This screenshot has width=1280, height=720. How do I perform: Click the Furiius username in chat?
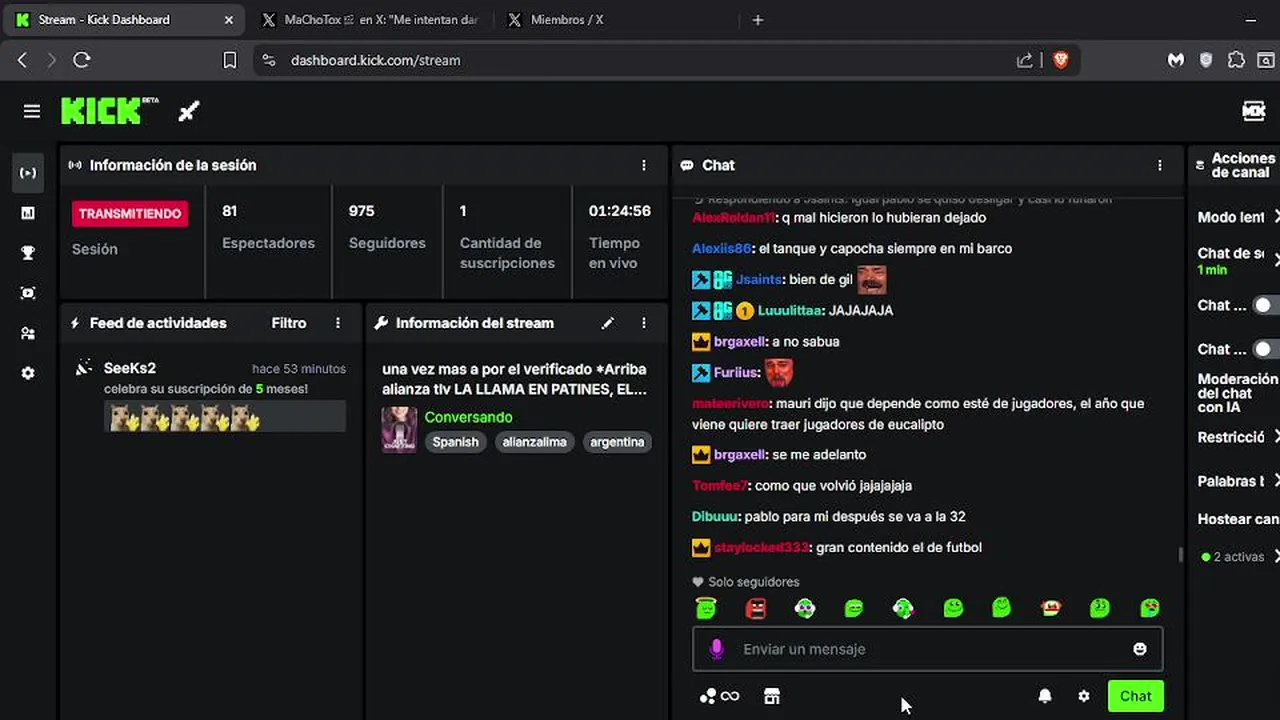click(736, 373)
